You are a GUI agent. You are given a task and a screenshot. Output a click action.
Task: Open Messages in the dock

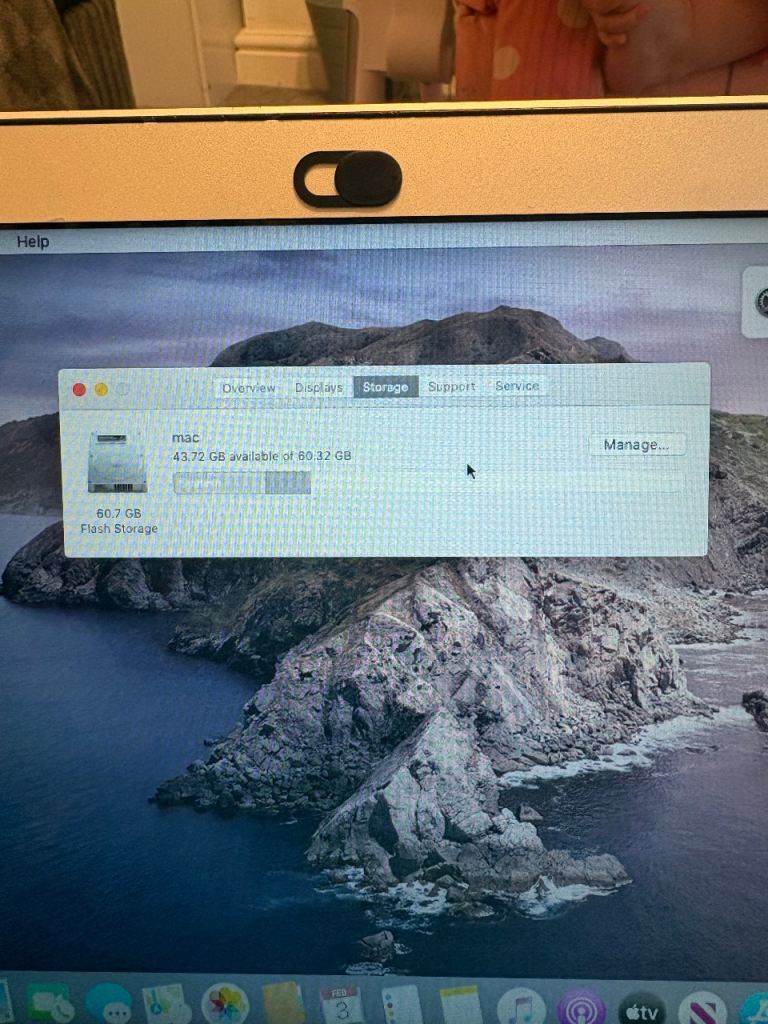108,1004
